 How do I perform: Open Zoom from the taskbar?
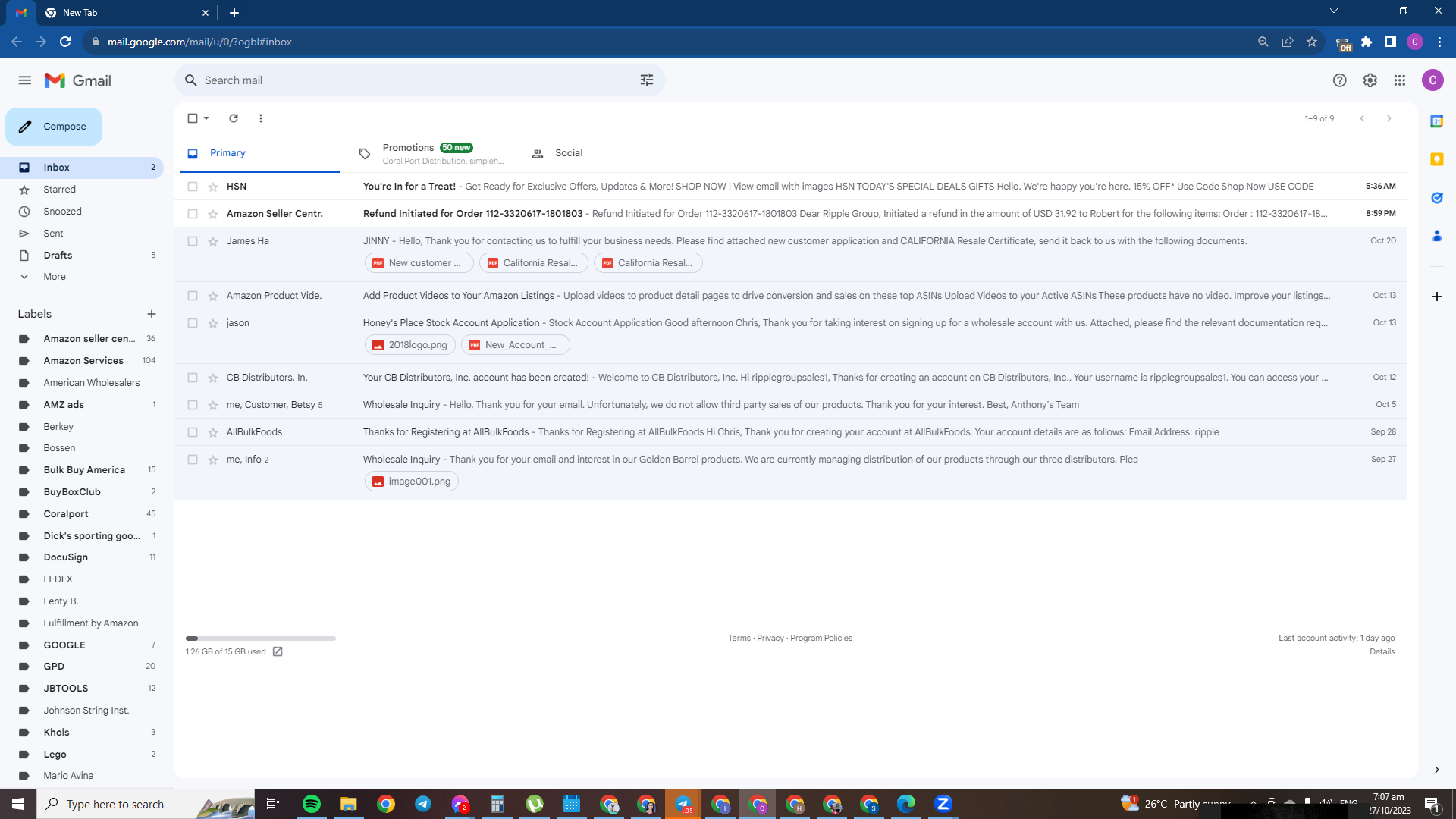click(x=943, y=804)
